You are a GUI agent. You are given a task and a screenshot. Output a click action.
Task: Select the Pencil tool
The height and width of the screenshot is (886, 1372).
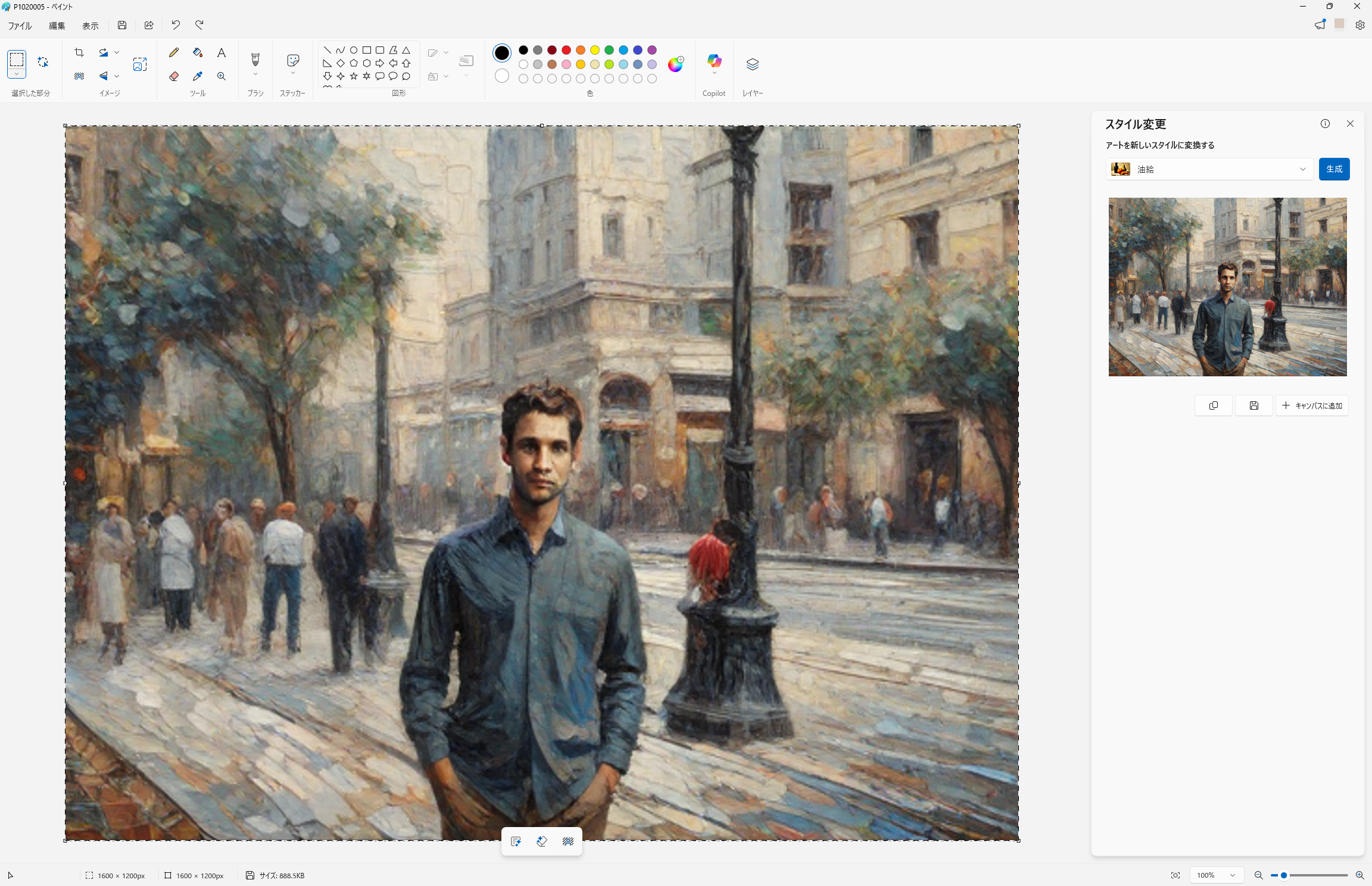[x=174, y=53]
